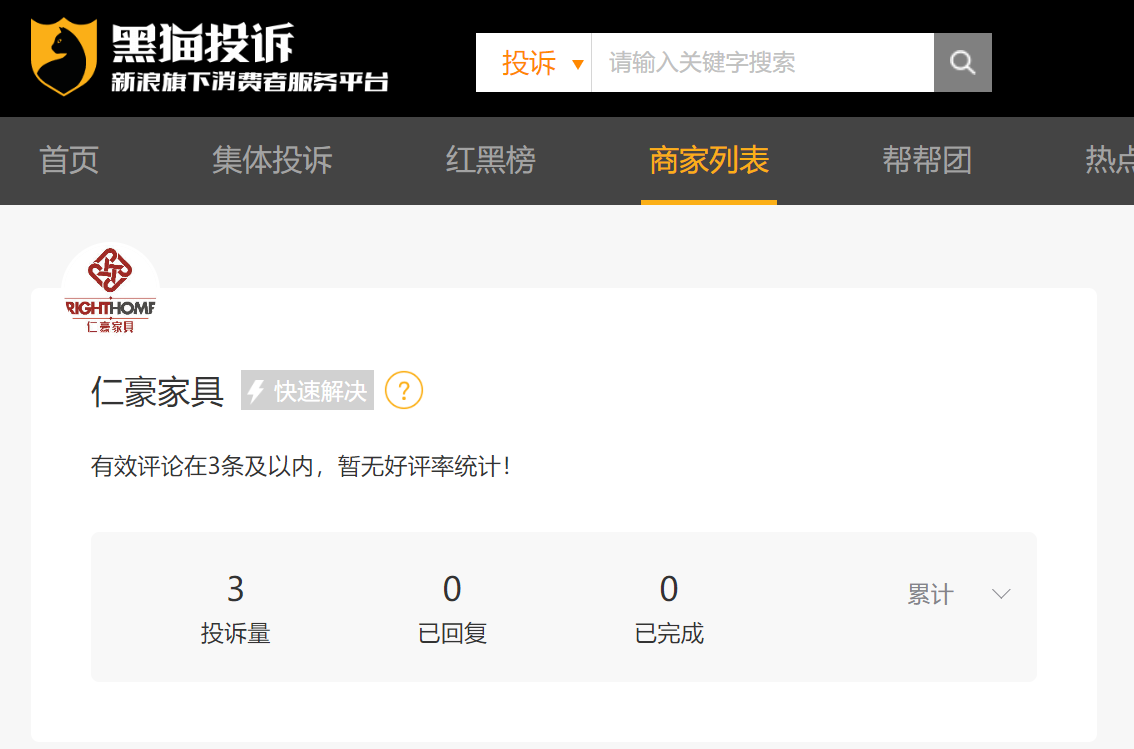Open the 仁豪家具 Righthome merchant logo
The height and width of the screenshot is (749, 1134).
pyautogui.click(x=110, y=292)
